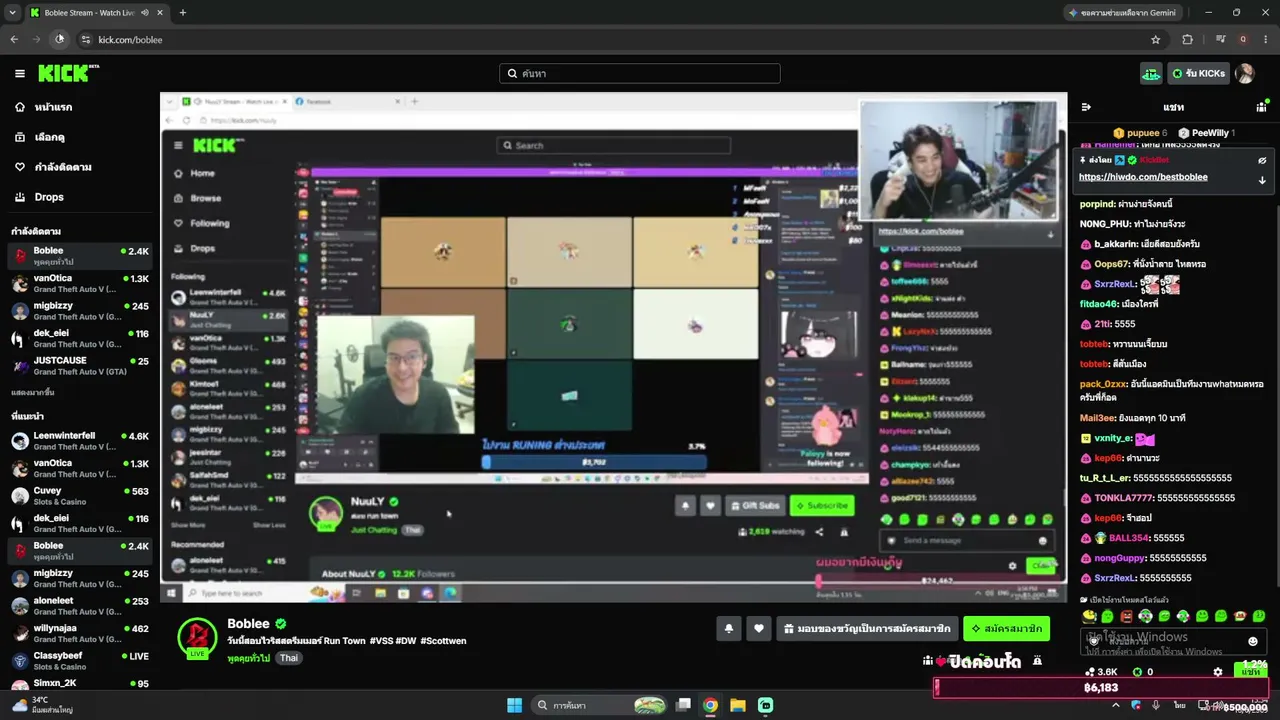View site information icon by the URL
This screenshot has width=1280, height=720.
pos(86,39)
